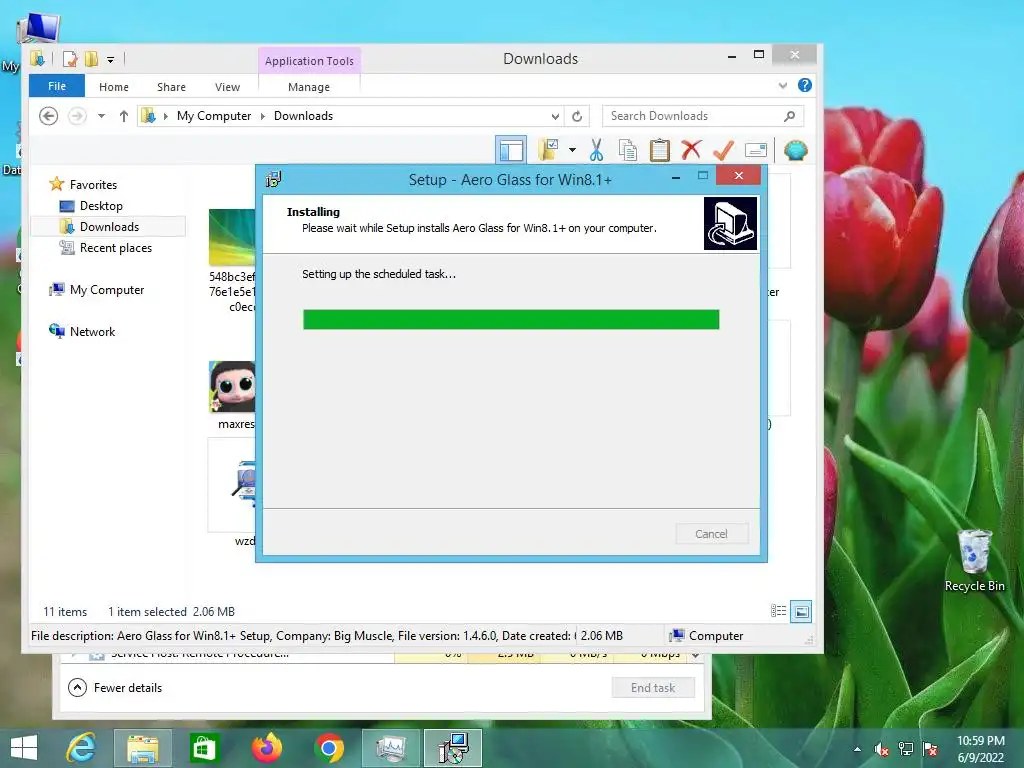Viewport: 1024px width, 768px height.
Task: Open the recent locations dropdown arrow
Action: point(101,116)
